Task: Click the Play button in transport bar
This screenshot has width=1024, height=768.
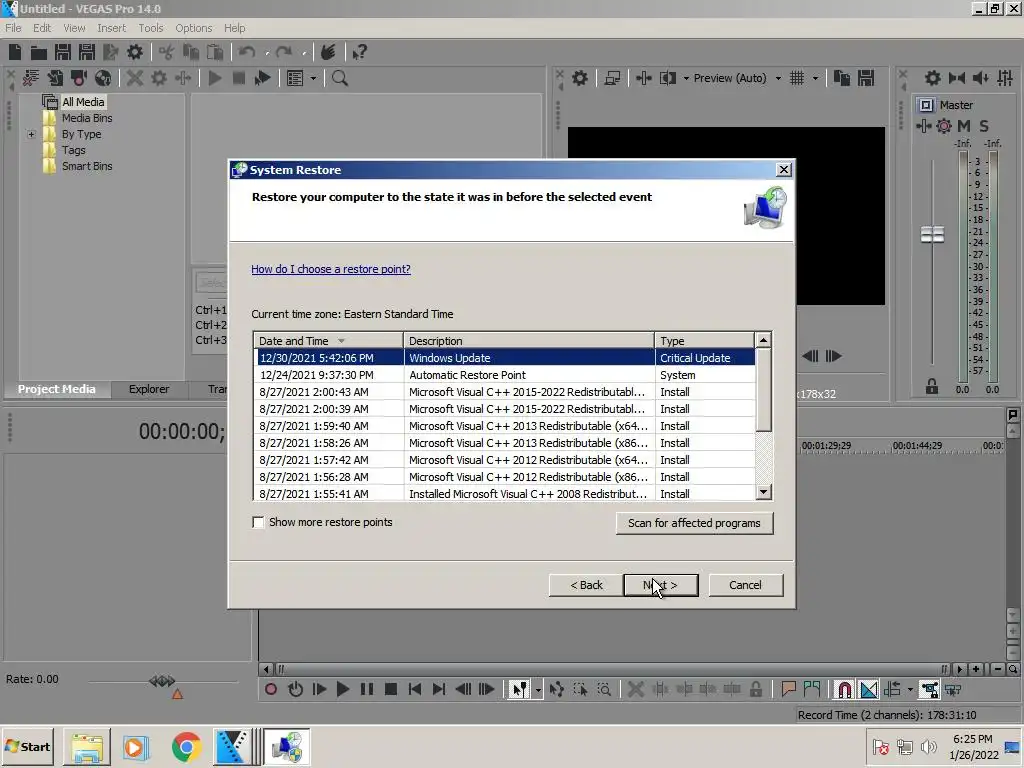Action: point(343,689)
